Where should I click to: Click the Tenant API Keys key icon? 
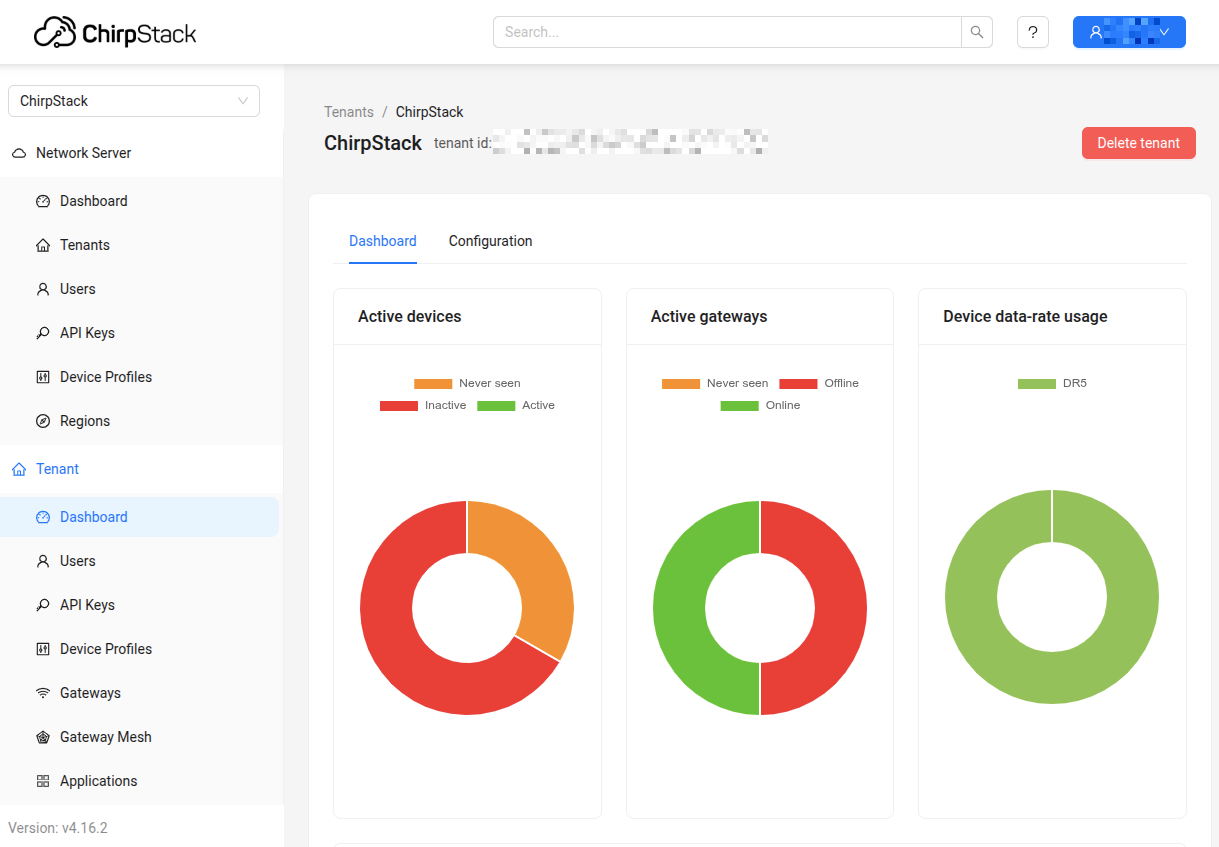pos(43,605)
